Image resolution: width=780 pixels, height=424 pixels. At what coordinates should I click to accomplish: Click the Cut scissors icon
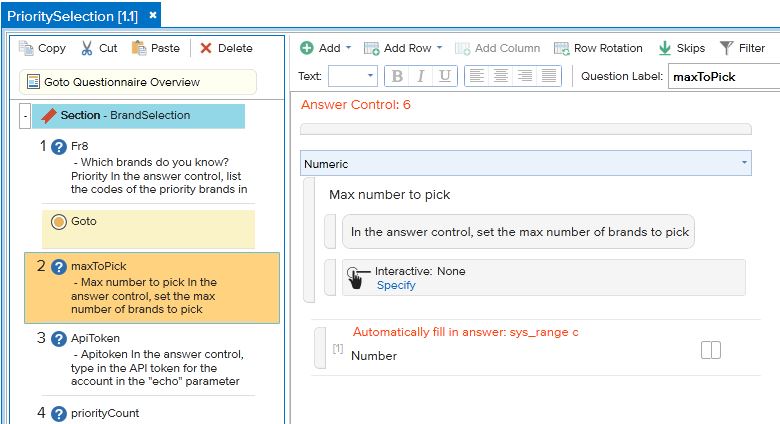pos(87,48)
